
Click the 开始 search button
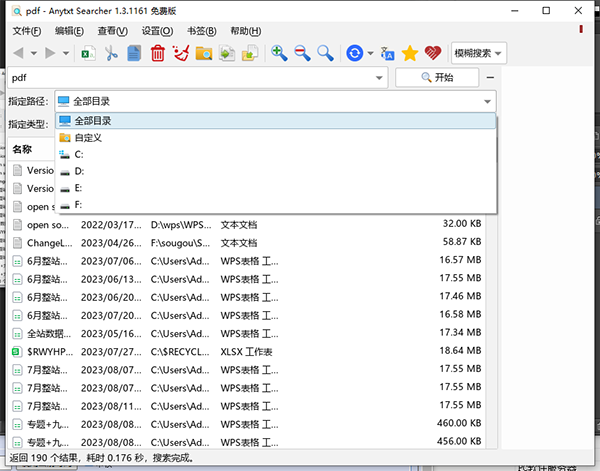pos(436,78)
